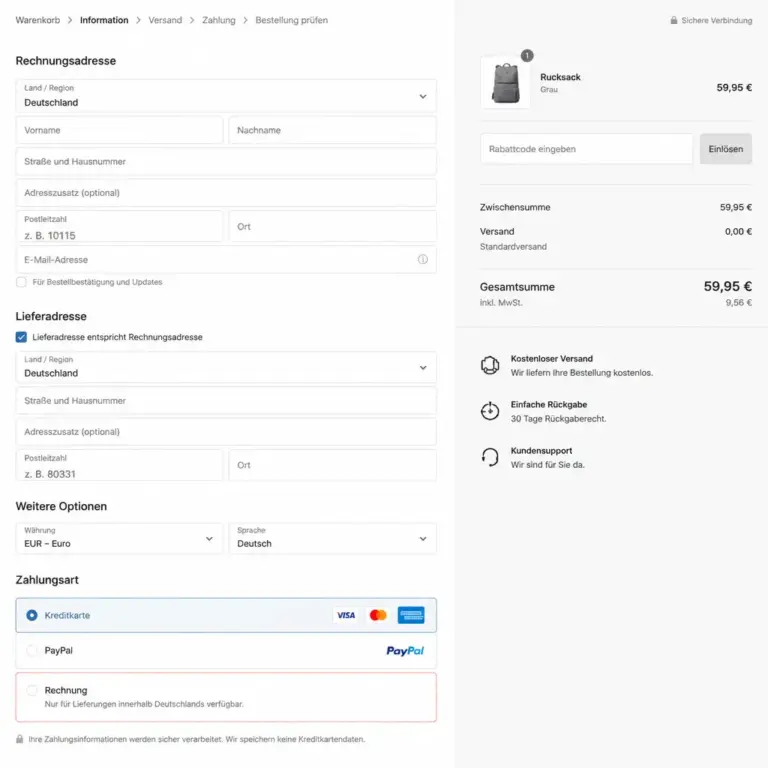Open the Währung dropdown
Screen dimensions: 768x768
(x=119, y=538)
